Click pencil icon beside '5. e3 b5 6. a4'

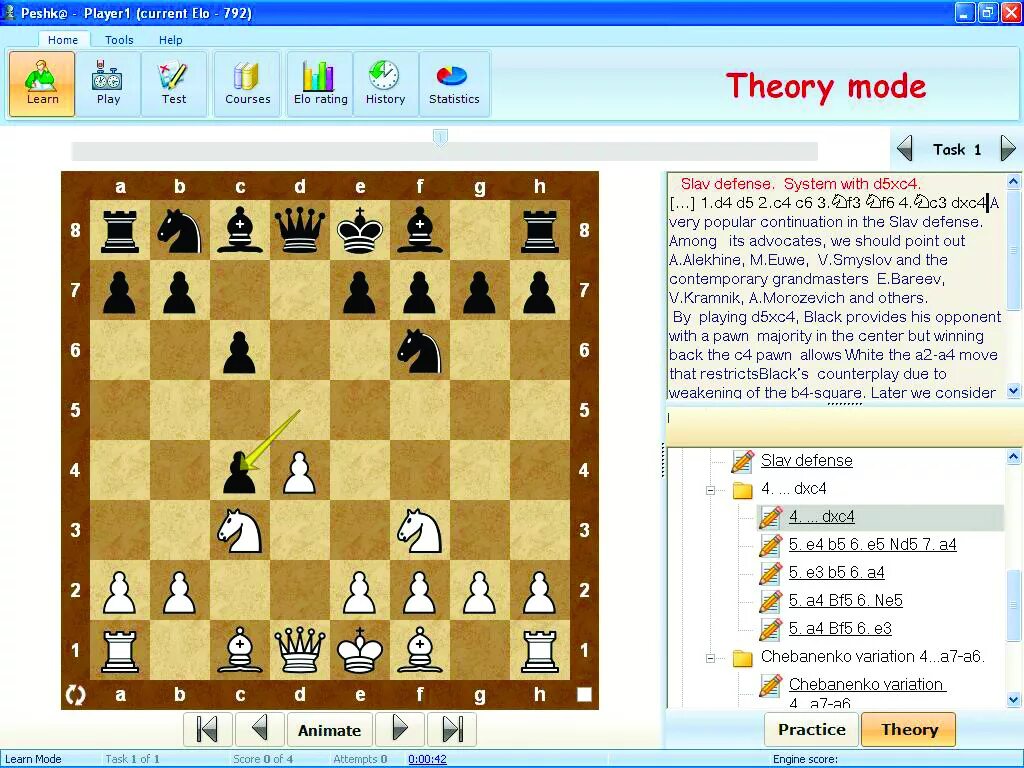771,573
